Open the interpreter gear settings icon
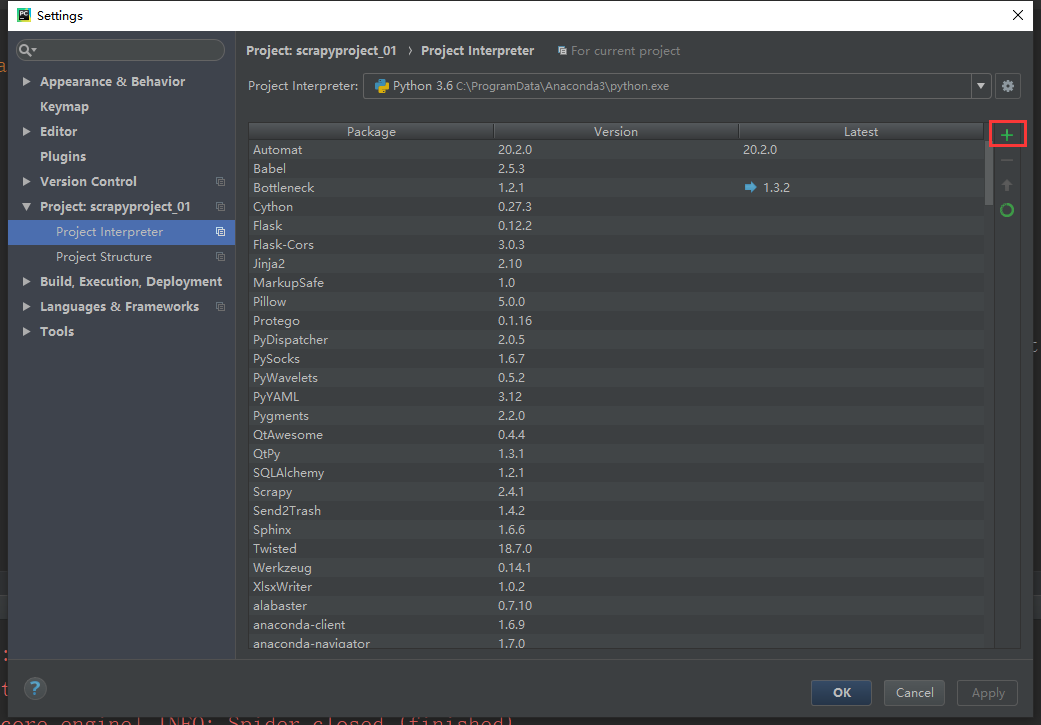Screen dimensions: 1041x725 pos(1008,86)
